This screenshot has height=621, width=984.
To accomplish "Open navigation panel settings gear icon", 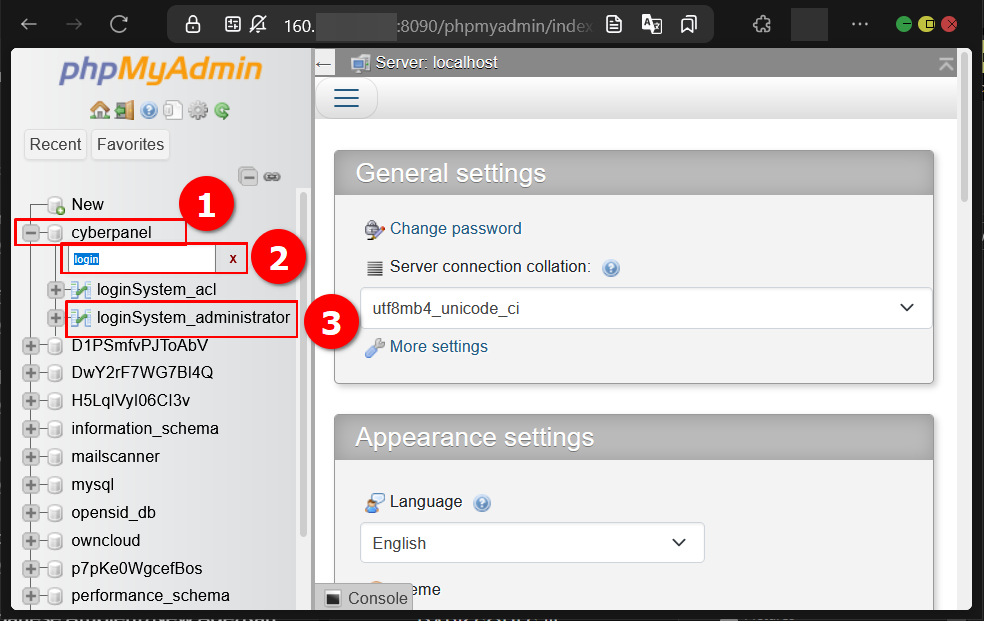I will point(198,110).
